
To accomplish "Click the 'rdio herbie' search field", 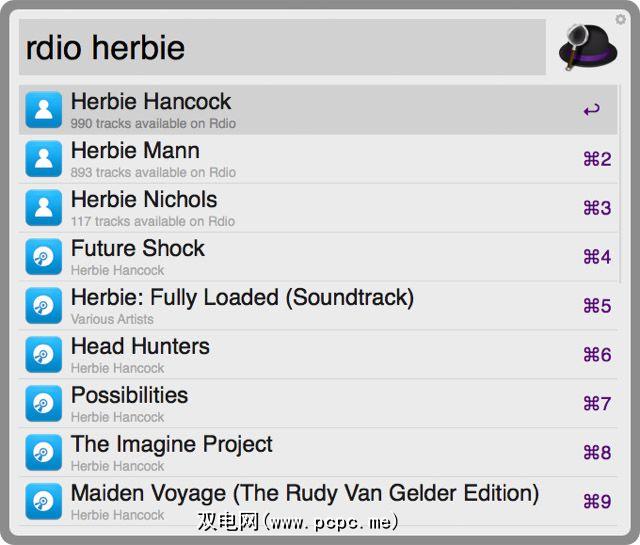I will (282, 47).
